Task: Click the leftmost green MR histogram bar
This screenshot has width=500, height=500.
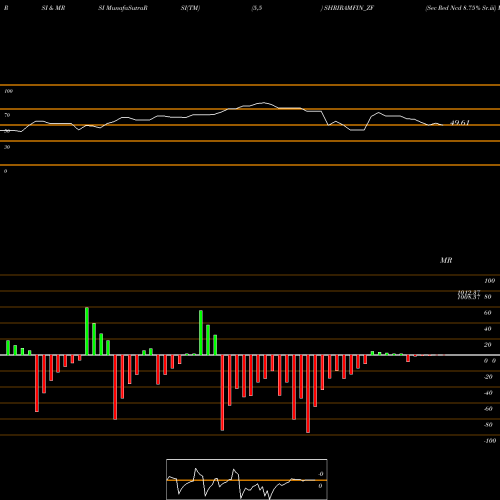Action: (x=8, y=348)
